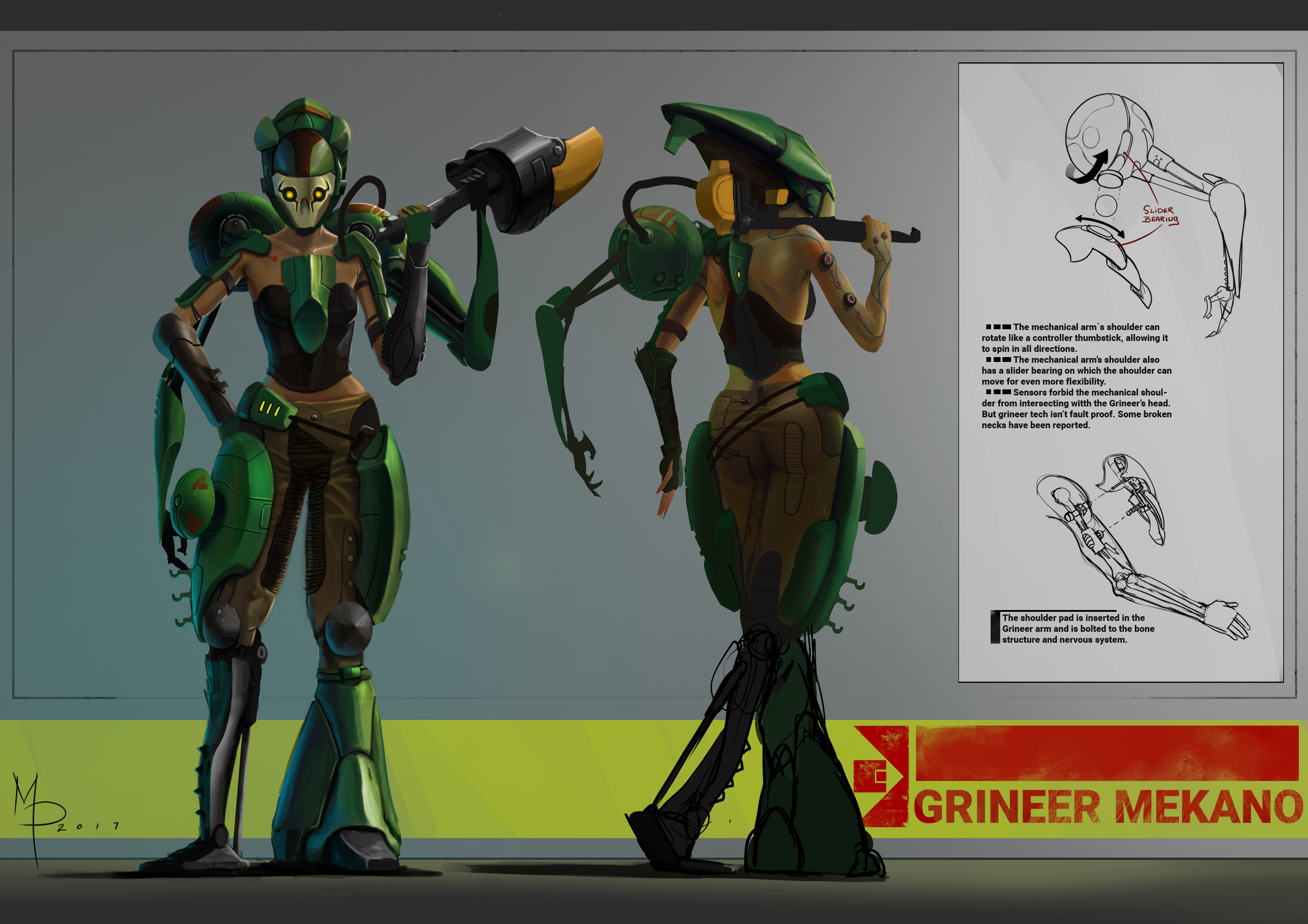The height and width of the screenshot is (924, 1308).
Task: Click the shoulder pad insertion caption text
Action: click(x=1078, y=628)
